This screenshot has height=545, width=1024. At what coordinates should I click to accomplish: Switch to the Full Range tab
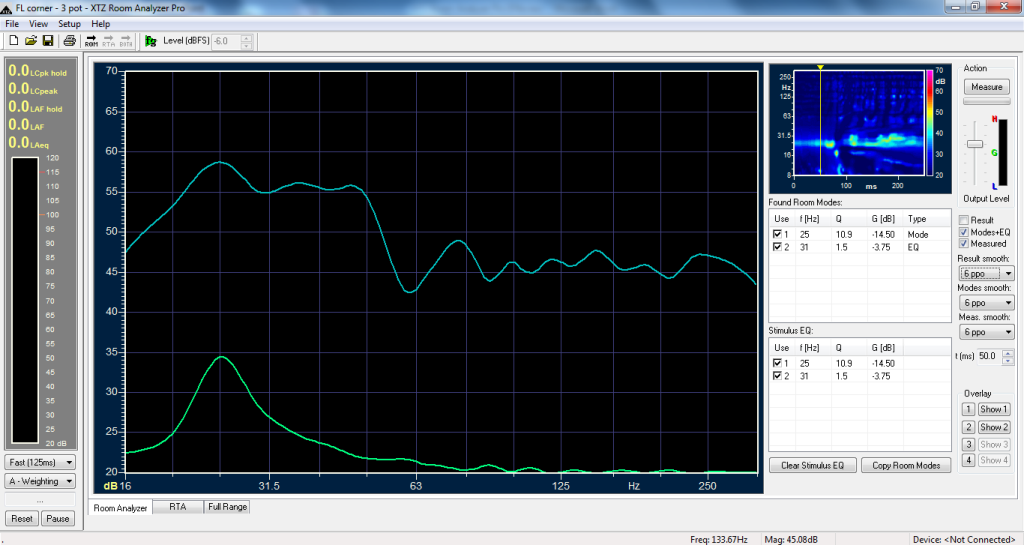pyautogui.click(x=227, y=507)
